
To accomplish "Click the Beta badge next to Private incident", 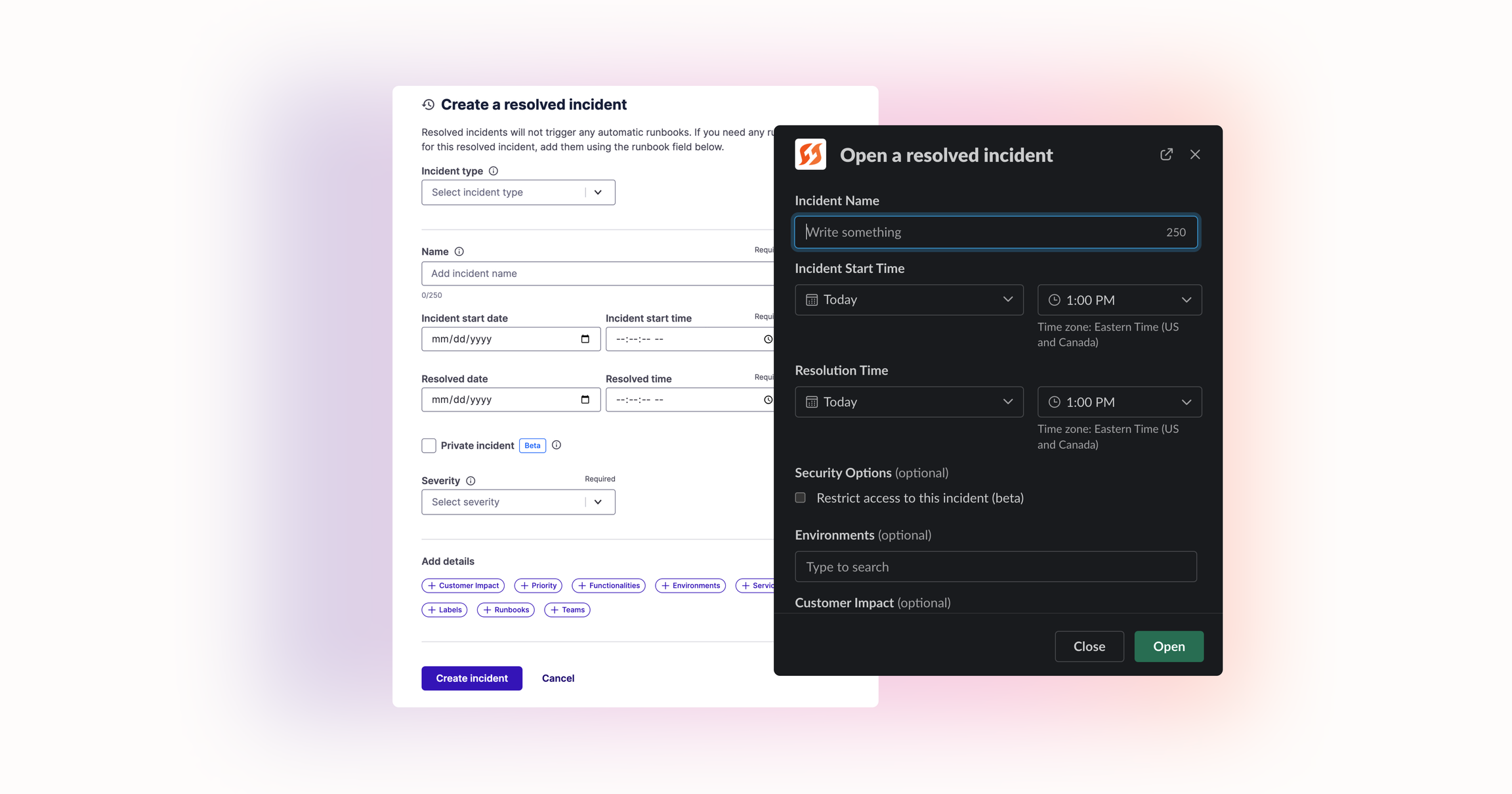I will pyautogui.click(x=532, y=446).
